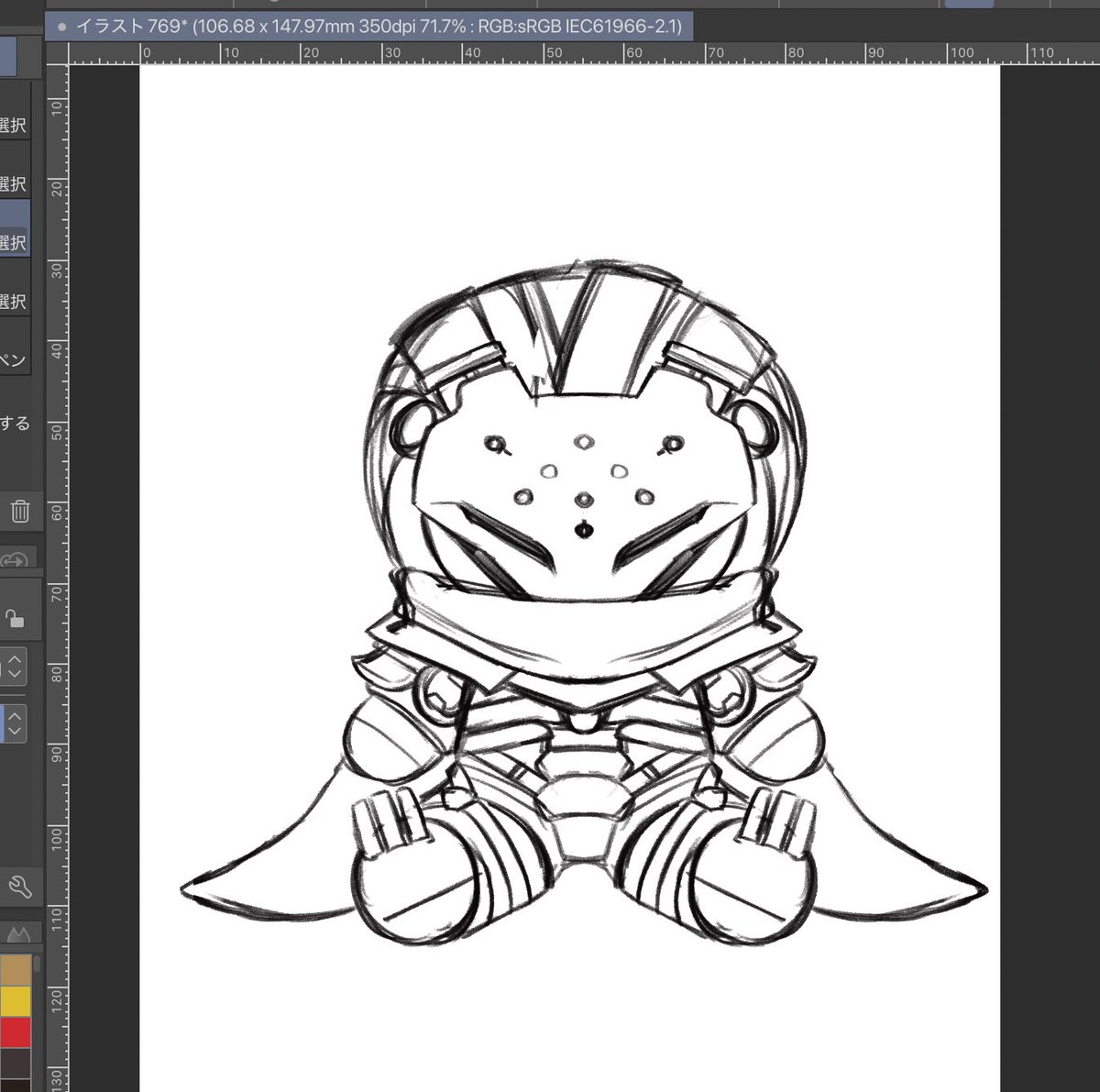Open sub tool detail wrench icon
The image size is (1100, 1092).
[19, 887]
